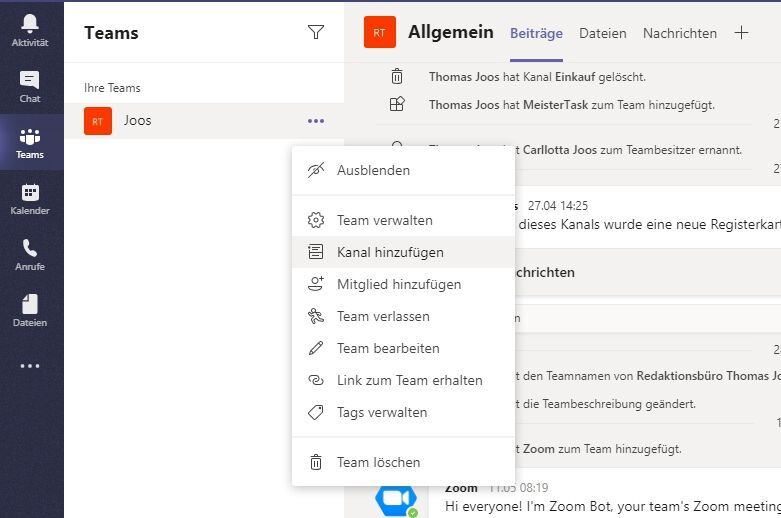
Task: Click the filter funnel icon
Action: (x=316, y=32)
